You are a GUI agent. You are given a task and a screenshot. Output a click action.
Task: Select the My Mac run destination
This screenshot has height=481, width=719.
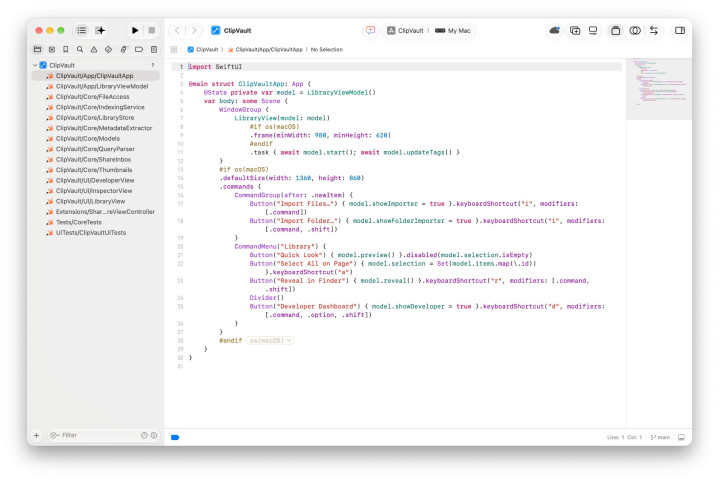[x=453, y=30]
